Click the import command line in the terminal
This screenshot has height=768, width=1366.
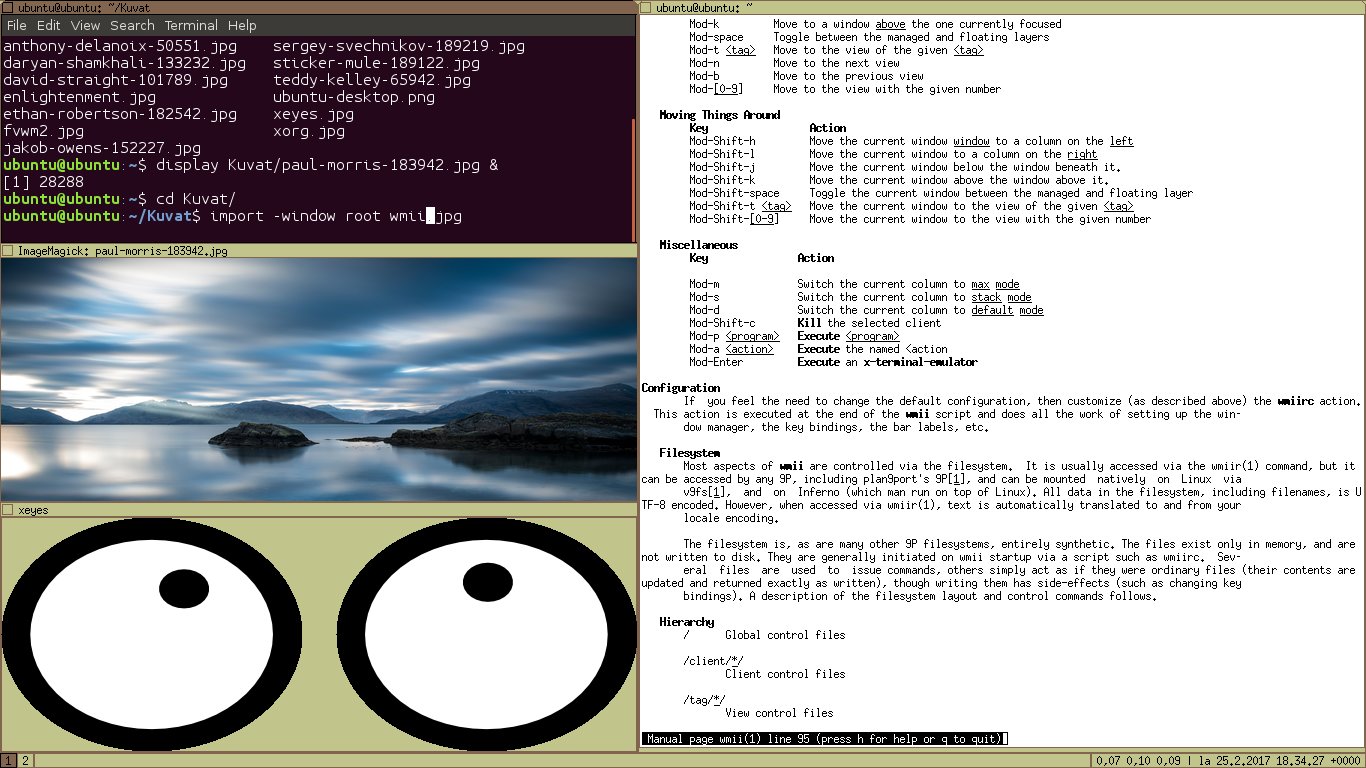coord(335,216)
